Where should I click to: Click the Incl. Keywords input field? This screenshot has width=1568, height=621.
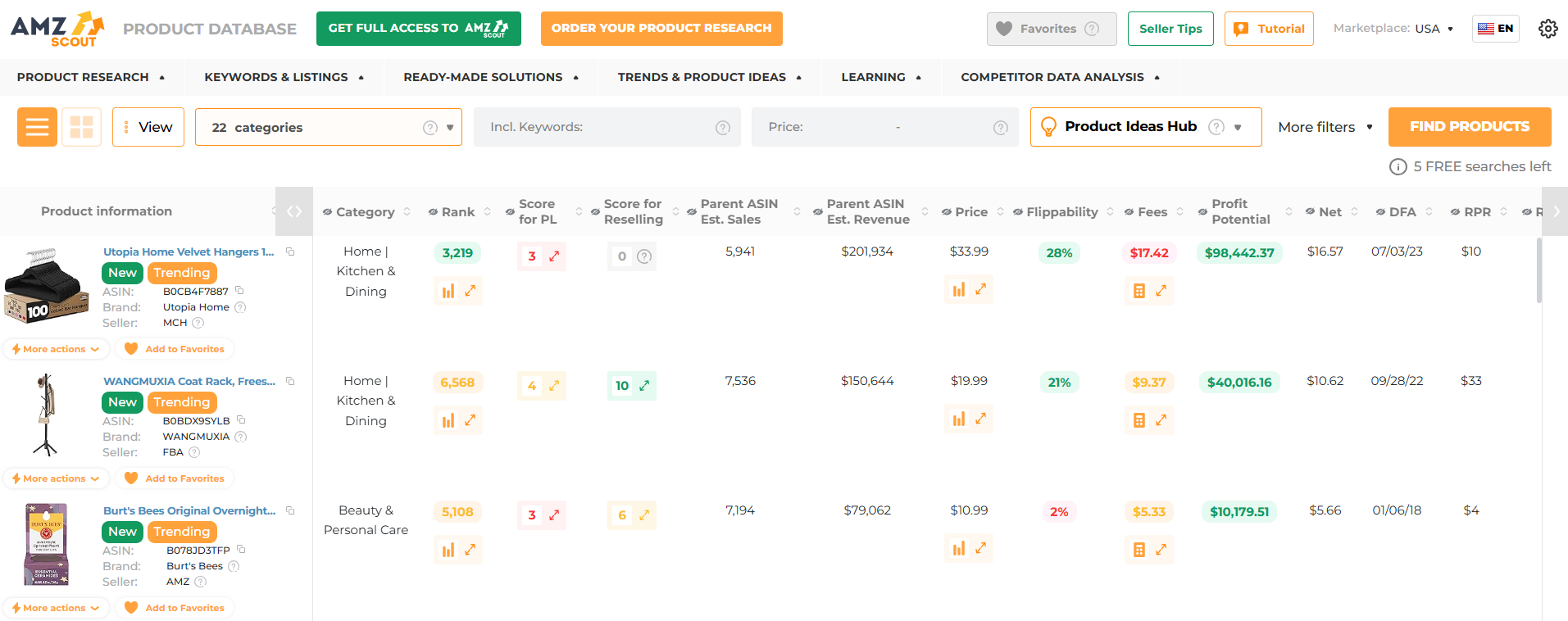tap(607, 127)
